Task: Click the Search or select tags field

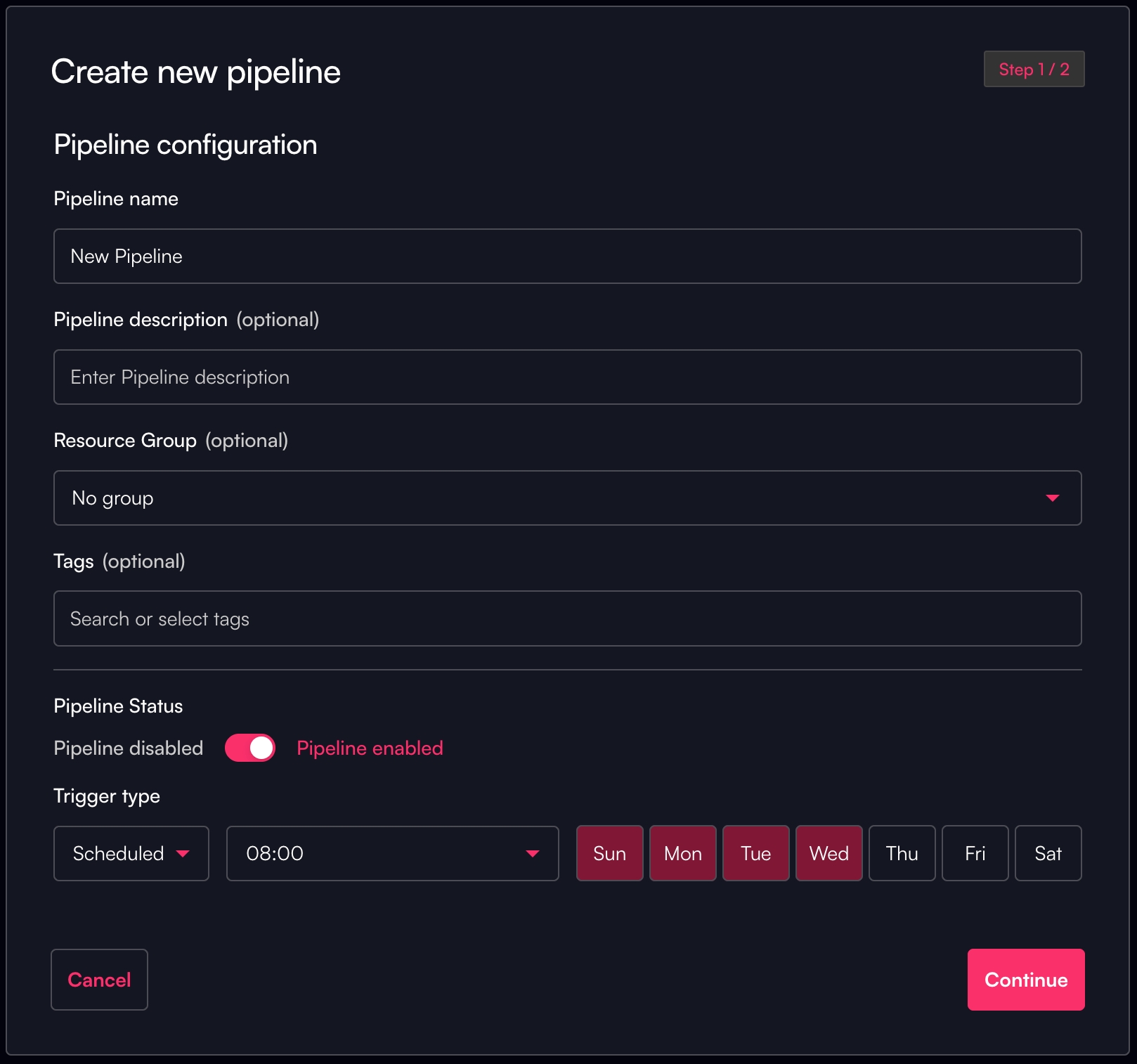Action: coord(567,619)
